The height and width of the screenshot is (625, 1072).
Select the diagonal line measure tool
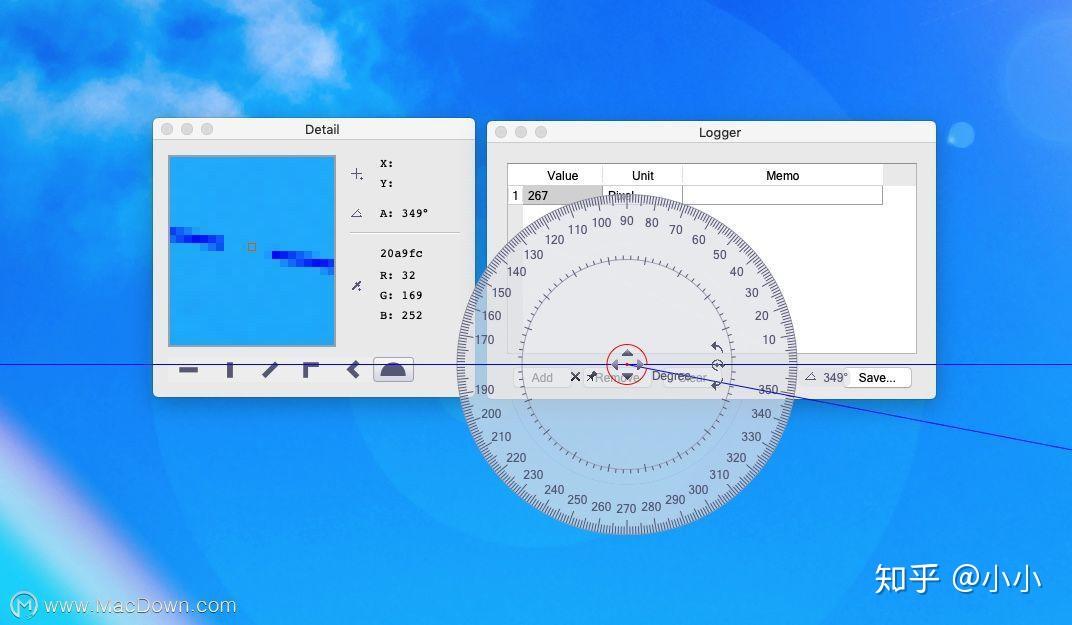point(269,369)
